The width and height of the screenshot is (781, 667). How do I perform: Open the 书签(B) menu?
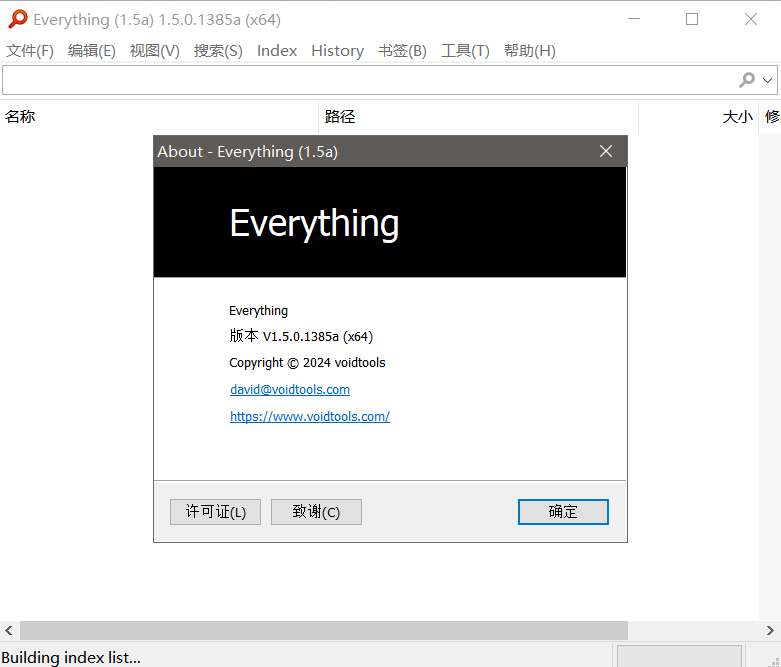(402, 51)
